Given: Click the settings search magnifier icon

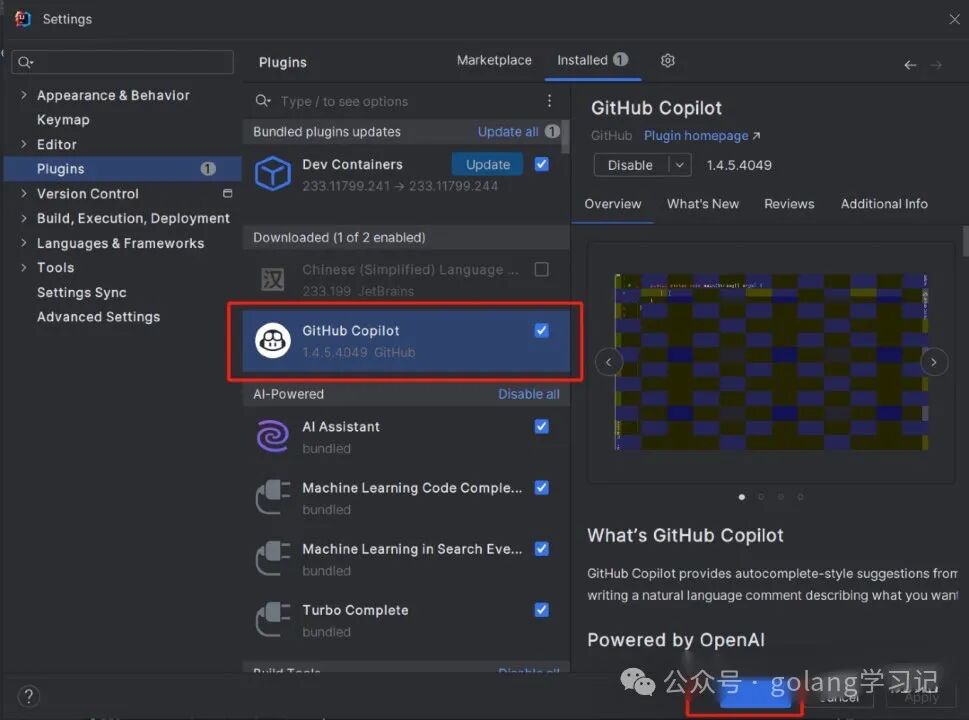Looking at the screenshot, I should 25,62.
